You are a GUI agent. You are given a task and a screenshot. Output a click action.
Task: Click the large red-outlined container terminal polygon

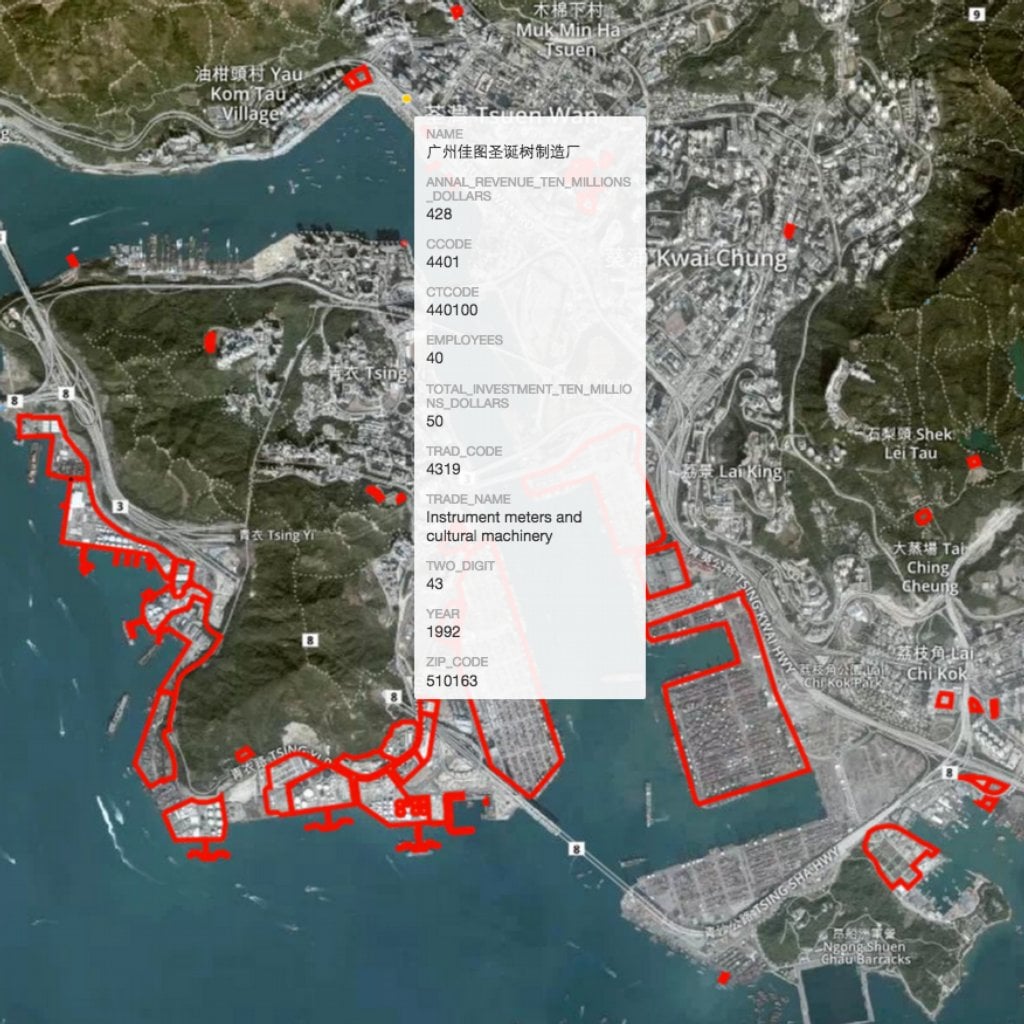735,700
